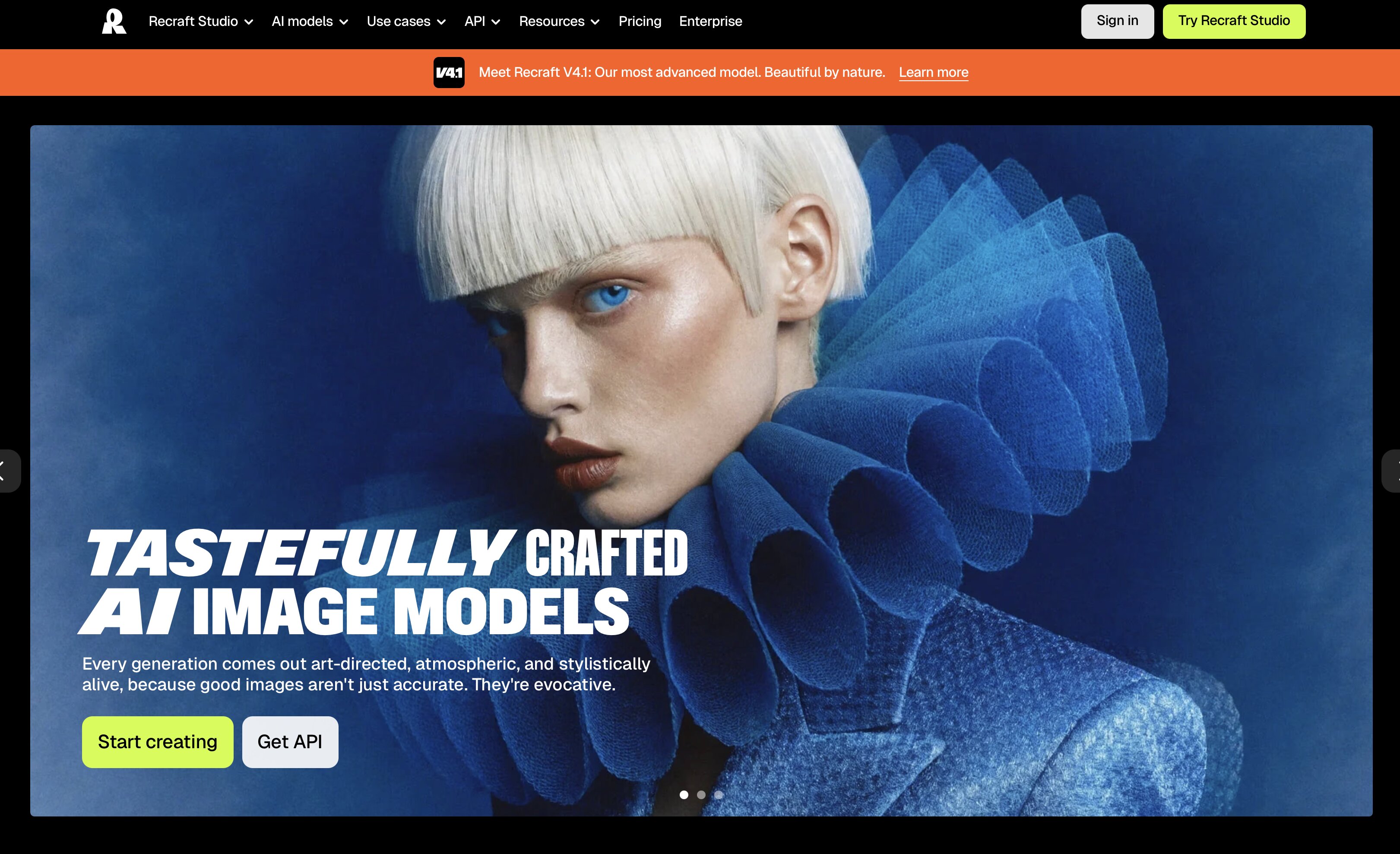Advance to next carousel slide arrow

[1391, 471]
